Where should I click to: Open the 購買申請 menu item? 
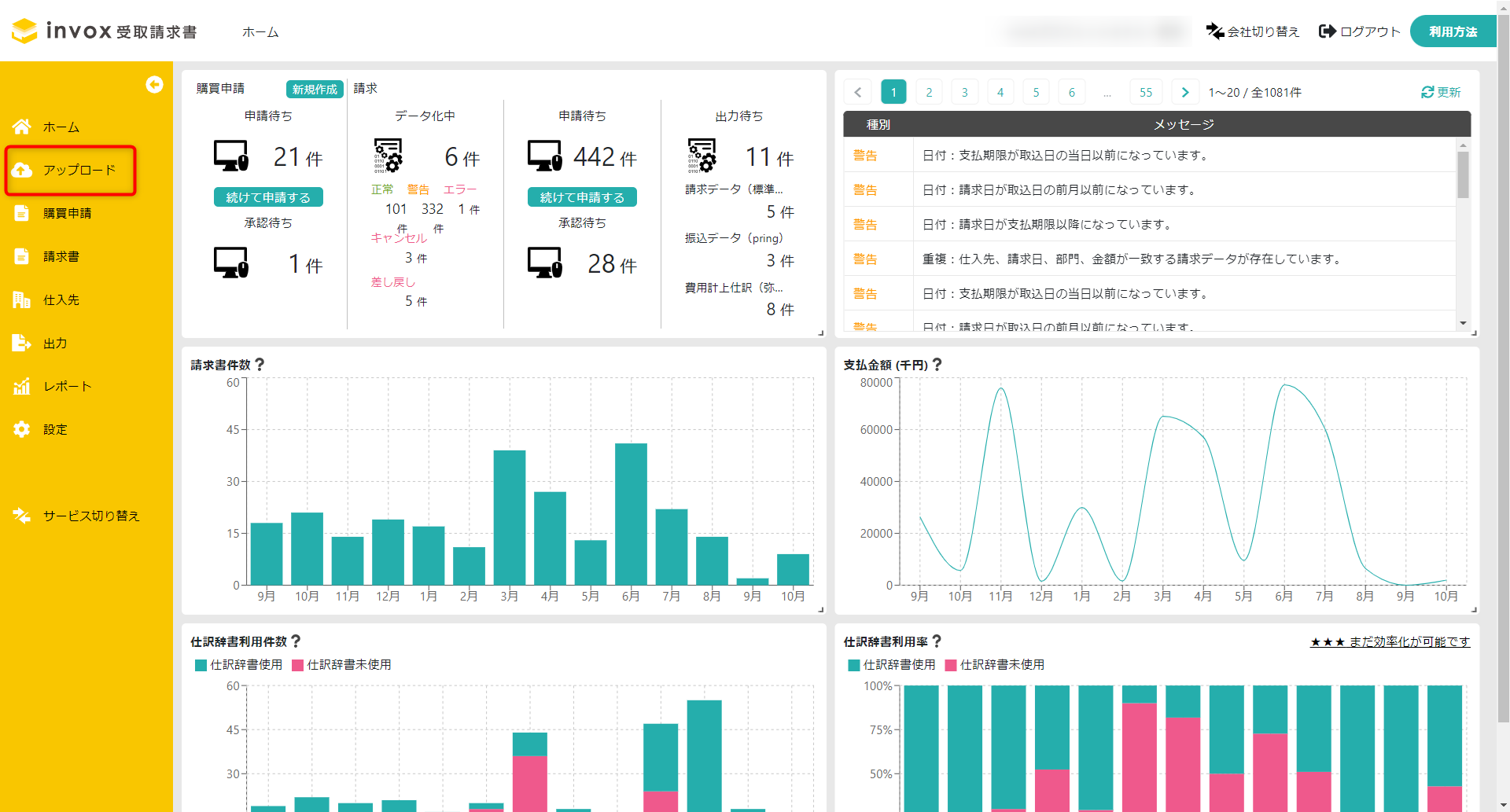pos(68,213)
